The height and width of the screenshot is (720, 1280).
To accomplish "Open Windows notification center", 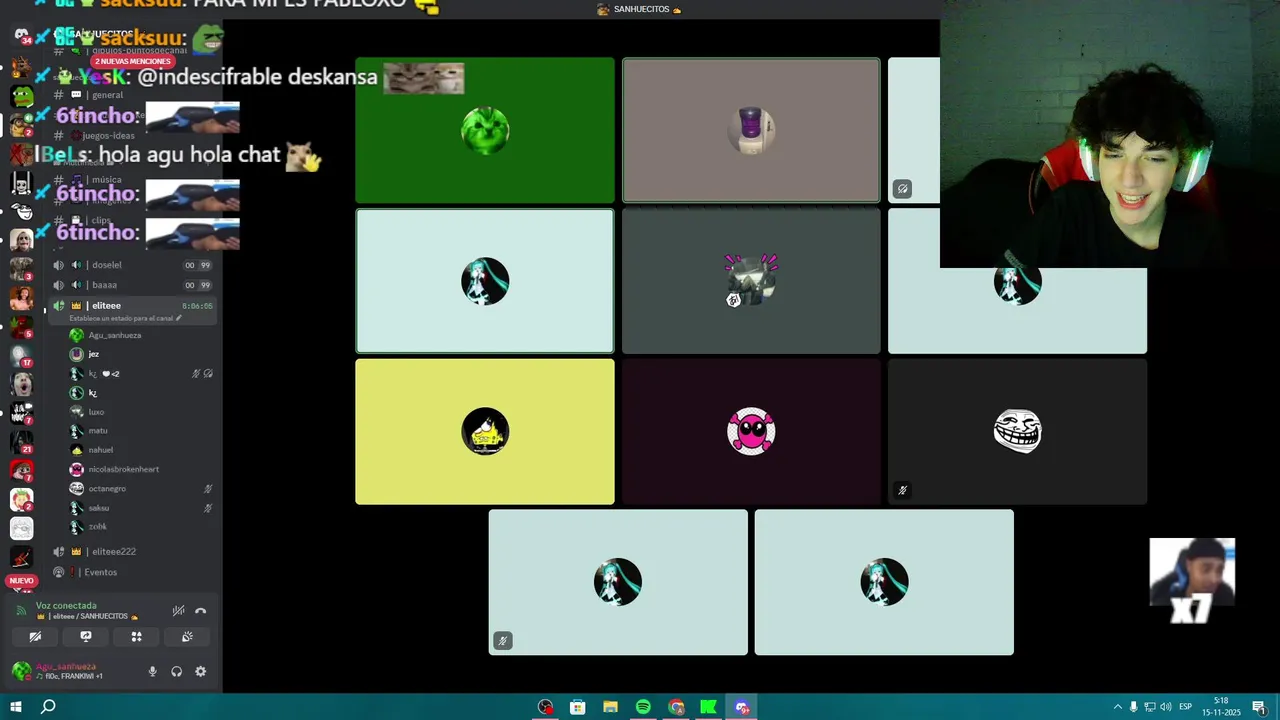I will click(1259, 707).
